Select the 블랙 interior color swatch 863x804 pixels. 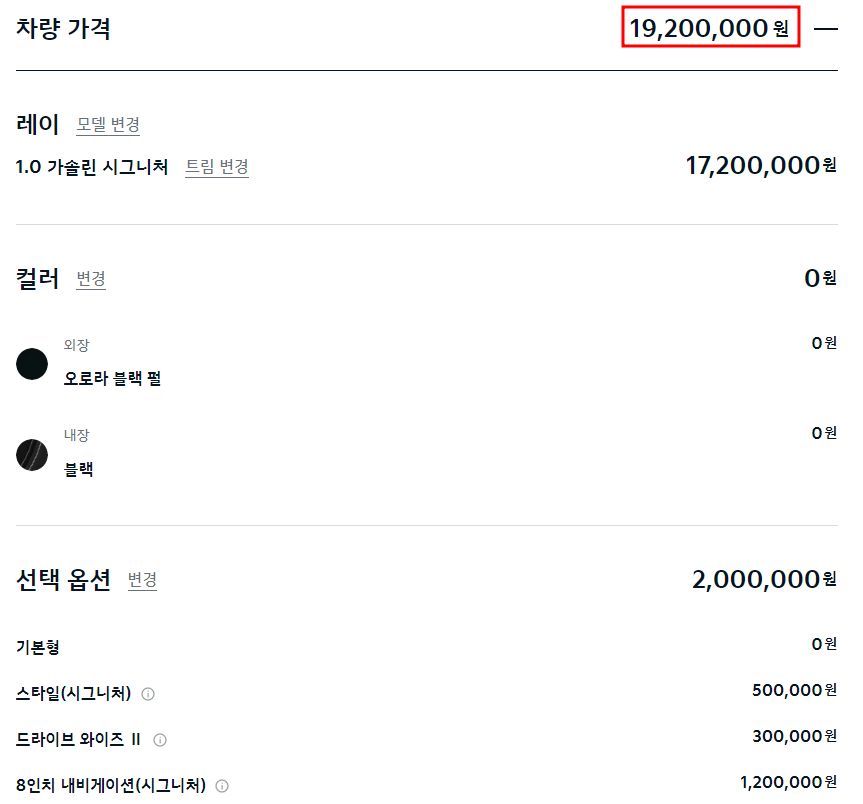click(32, 455)
